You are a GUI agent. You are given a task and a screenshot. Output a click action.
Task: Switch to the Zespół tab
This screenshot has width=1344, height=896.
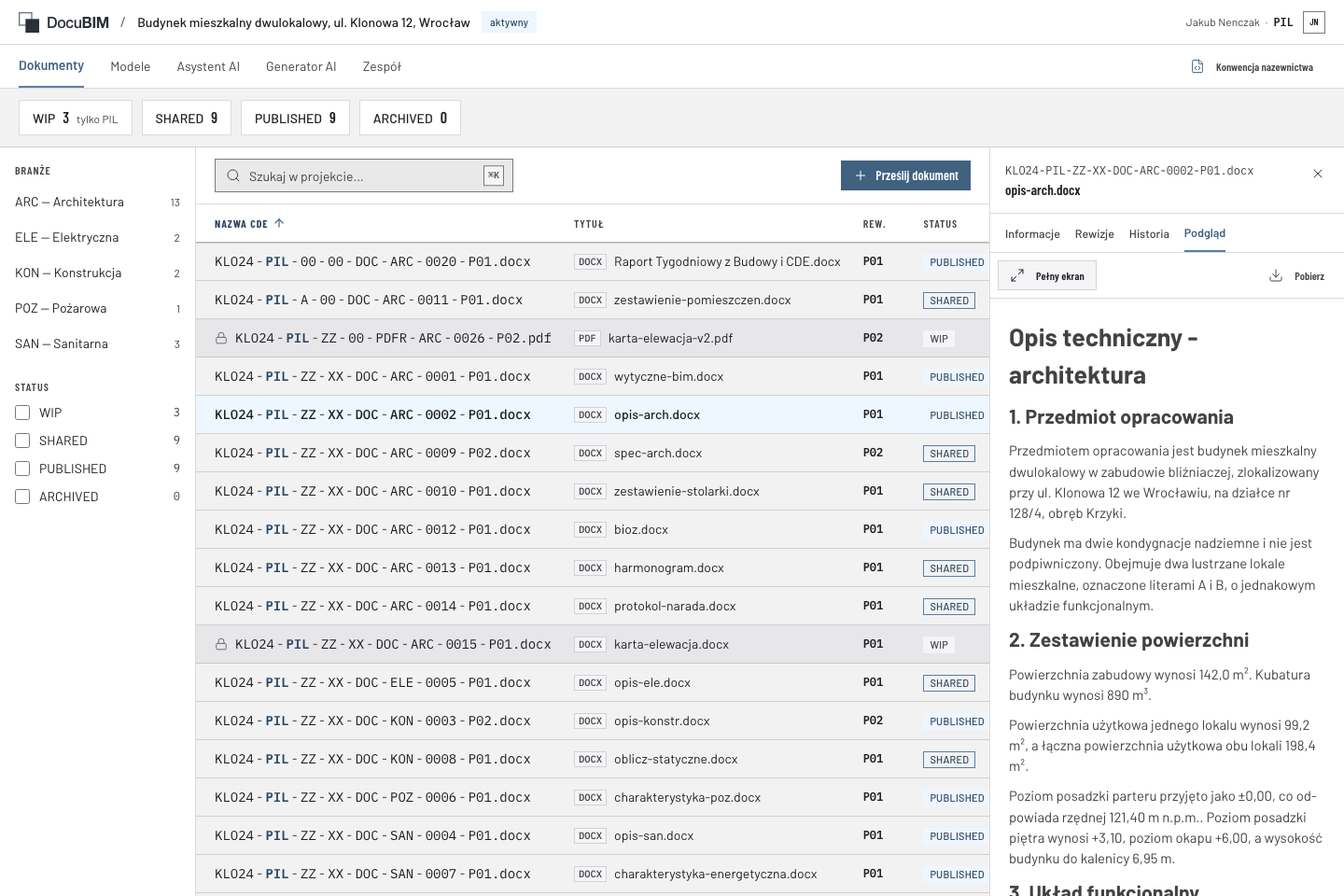point(382,66)
